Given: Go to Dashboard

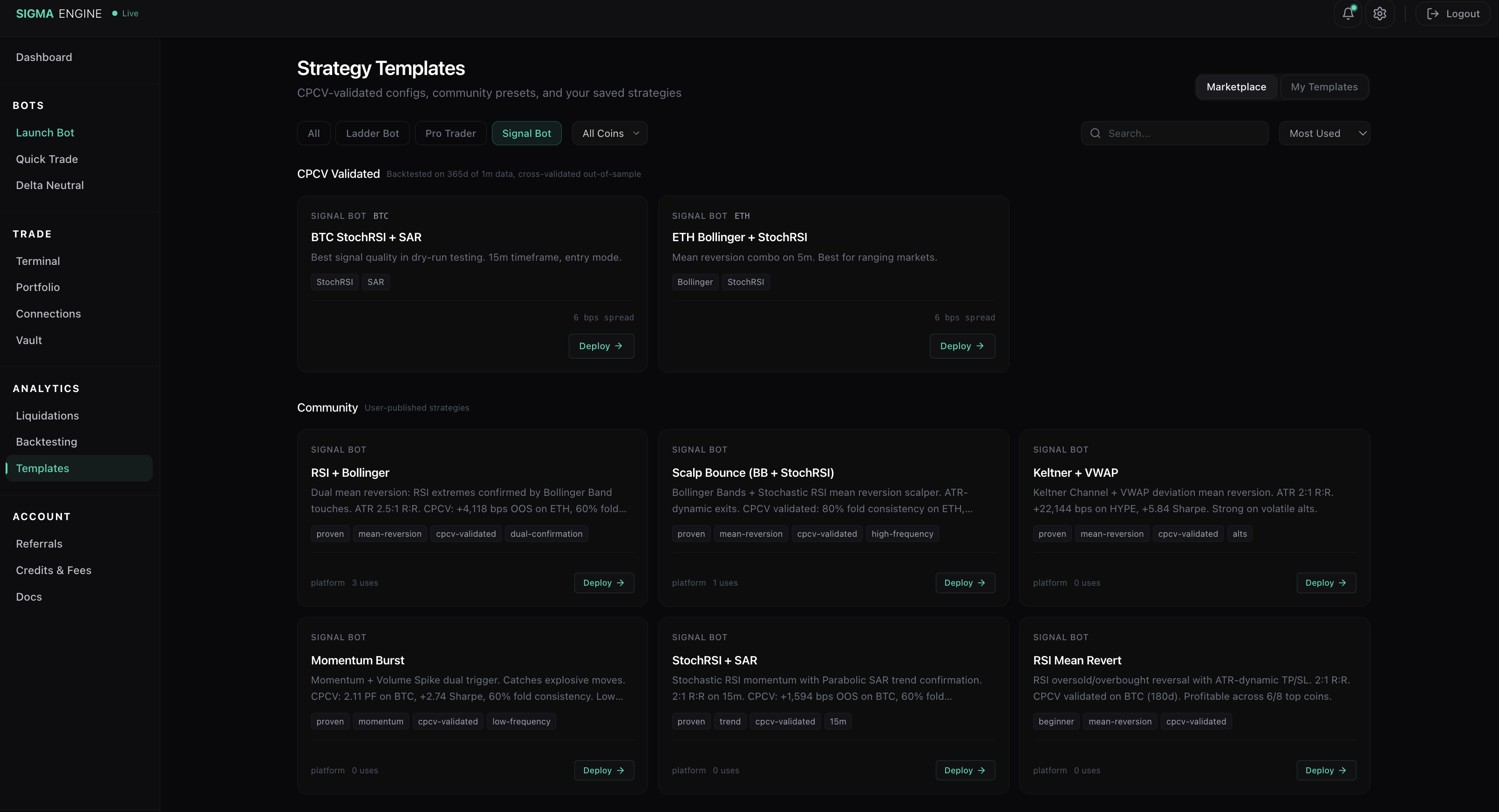Looking at the screenshot, I should [x=44, y=57].
